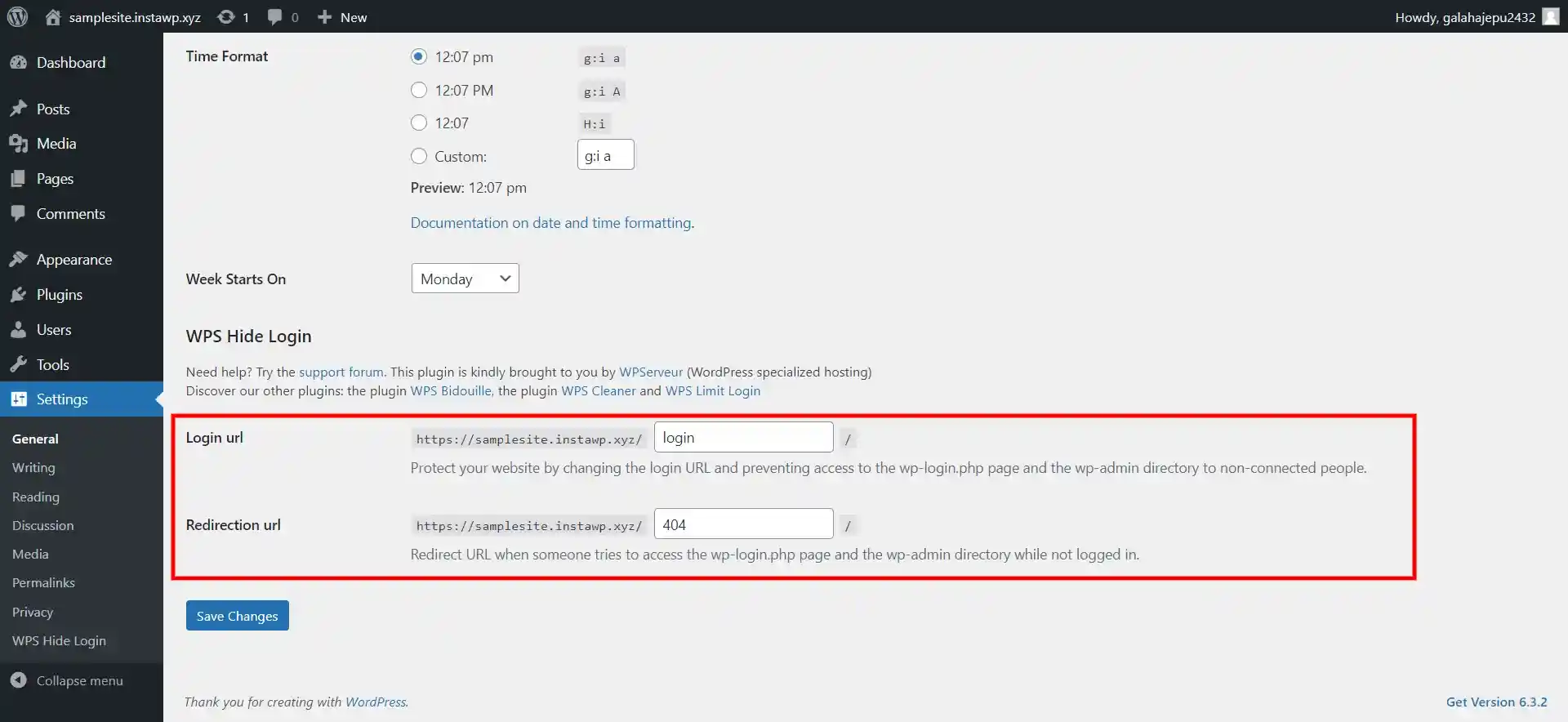This screenshot has width=1568, height=722.
Task: Click the Users person icon
Action: coord(19,329)
